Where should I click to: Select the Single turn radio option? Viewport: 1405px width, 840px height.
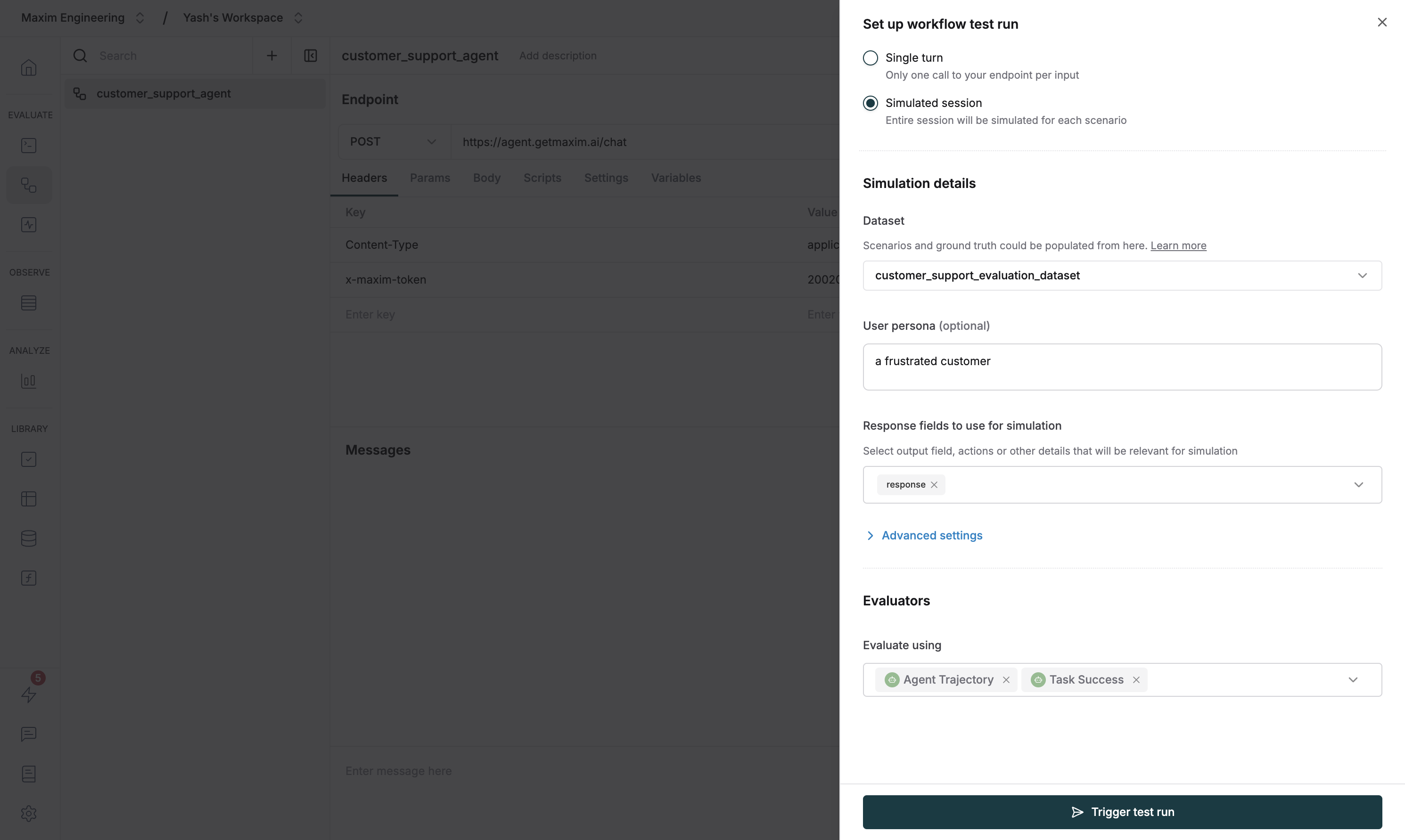pyautogui.click(x=871, y=57)
